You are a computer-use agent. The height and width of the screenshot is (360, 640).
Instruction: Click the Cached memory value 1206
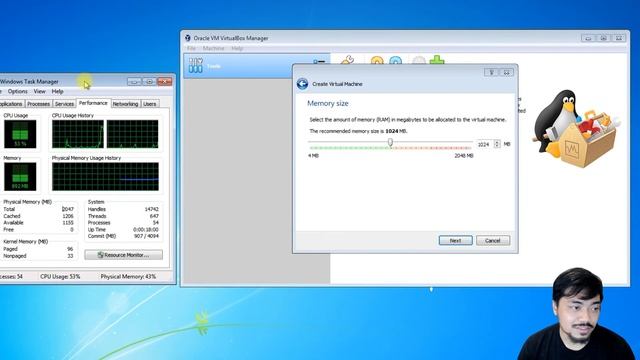[x=68, y=216]
